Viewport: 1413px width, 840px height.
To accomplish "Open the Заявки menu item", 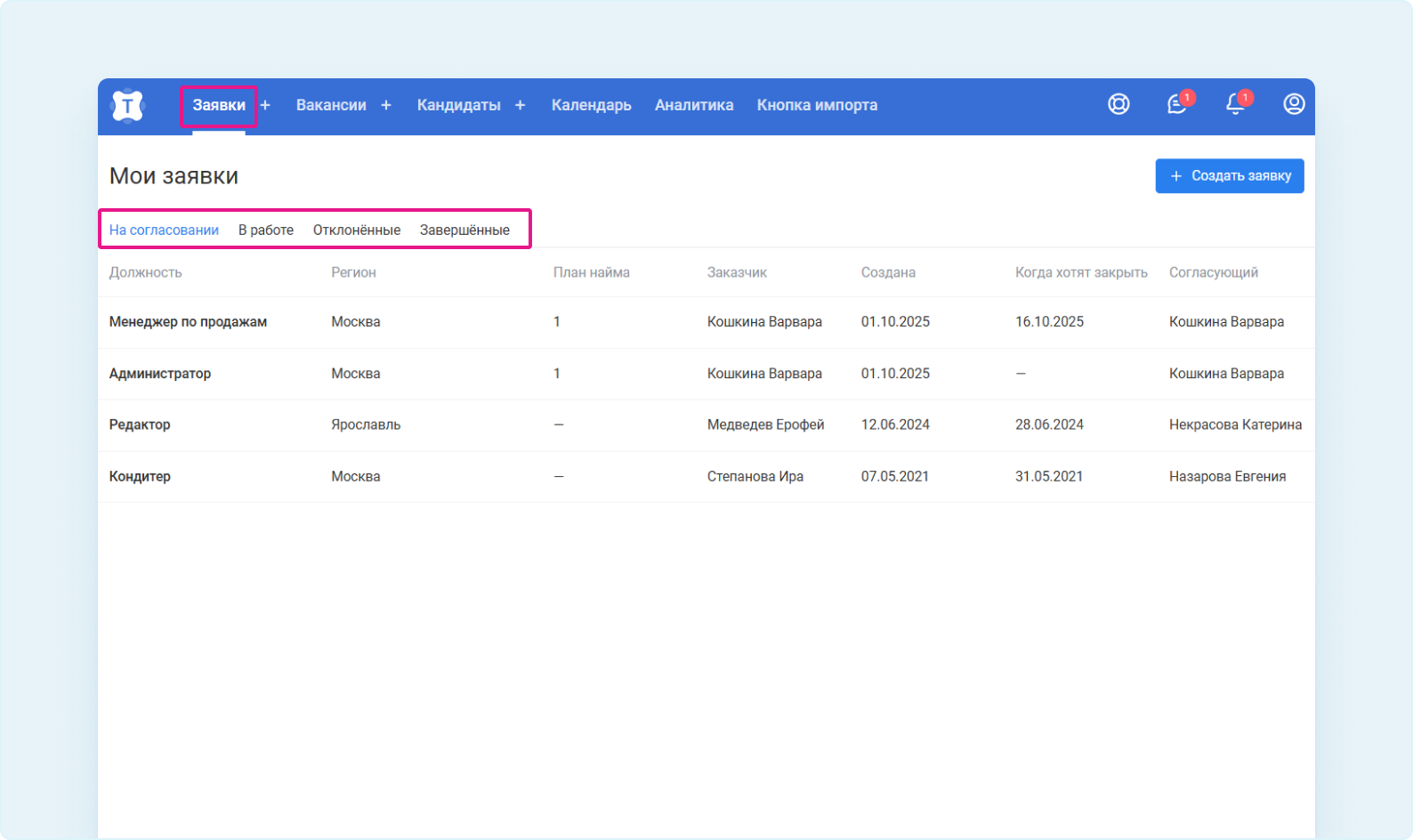I will pyautogui.click(x=219, y=105).
